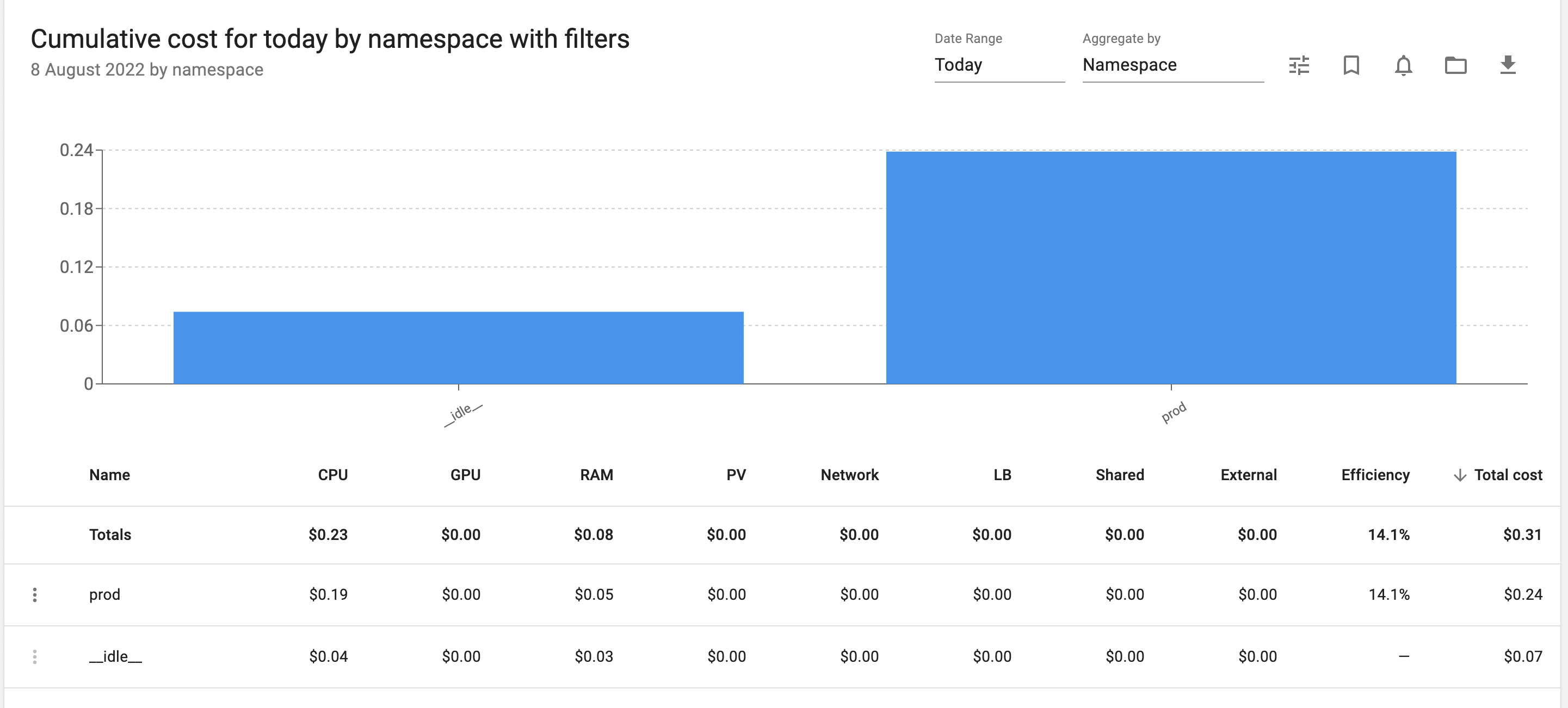Click the prod bar in the chart
Viewport: 1568px width, 708px height.
1171,268
